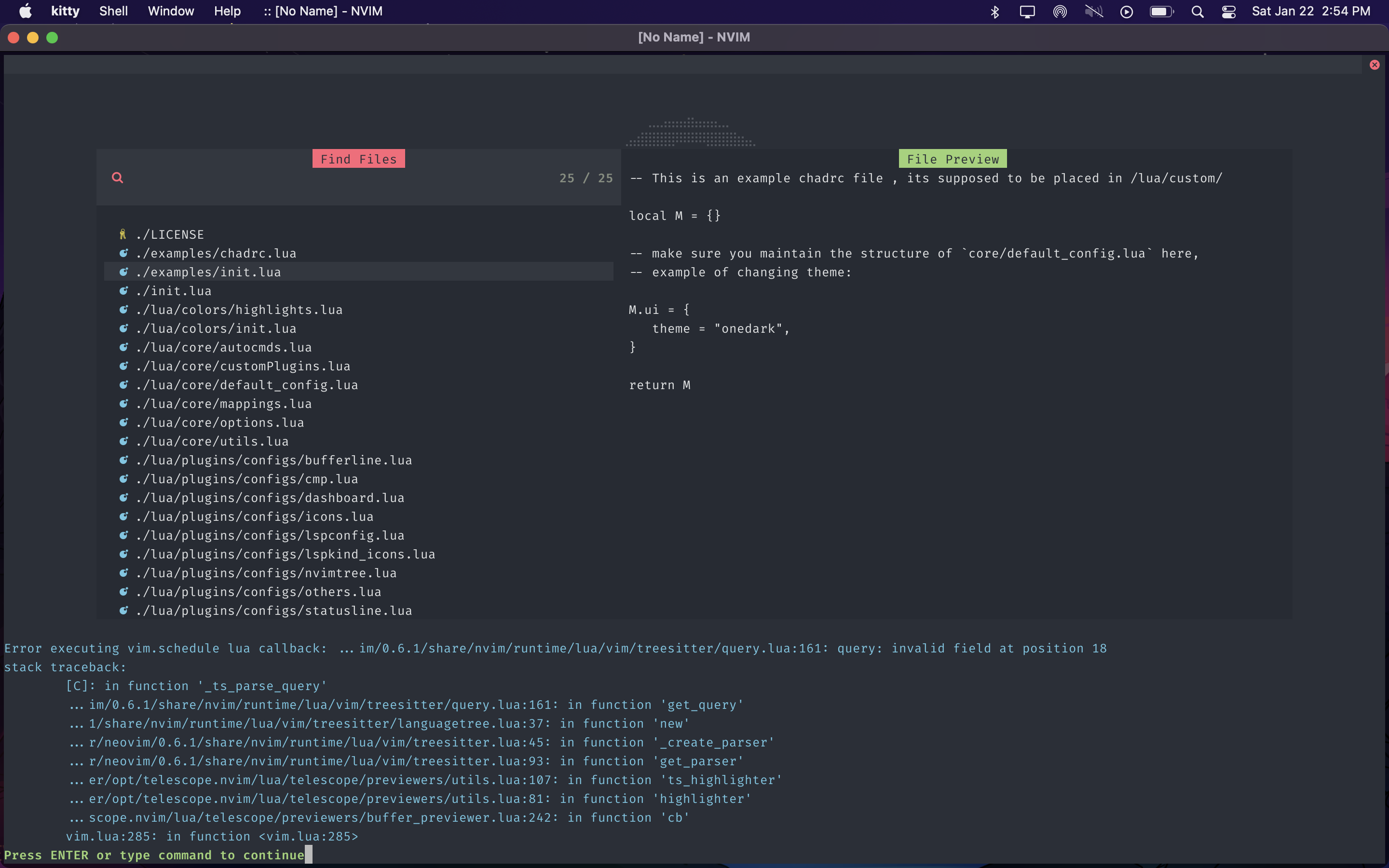Click the Apple menu icon
The width and height of the screenshot is (1389, 868).
pos(25,11)
